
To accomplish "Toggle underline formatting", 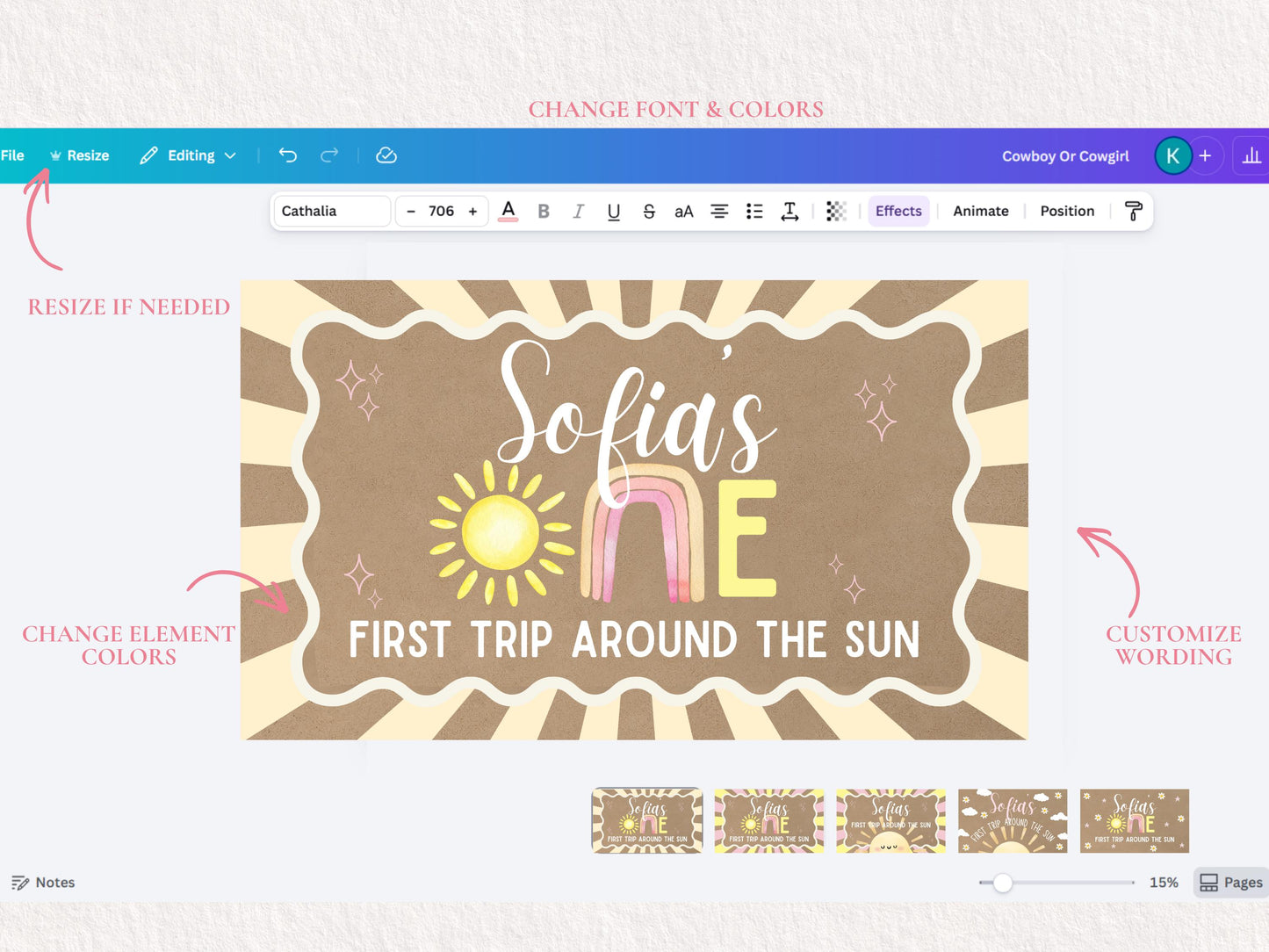I will pos(614,212).
